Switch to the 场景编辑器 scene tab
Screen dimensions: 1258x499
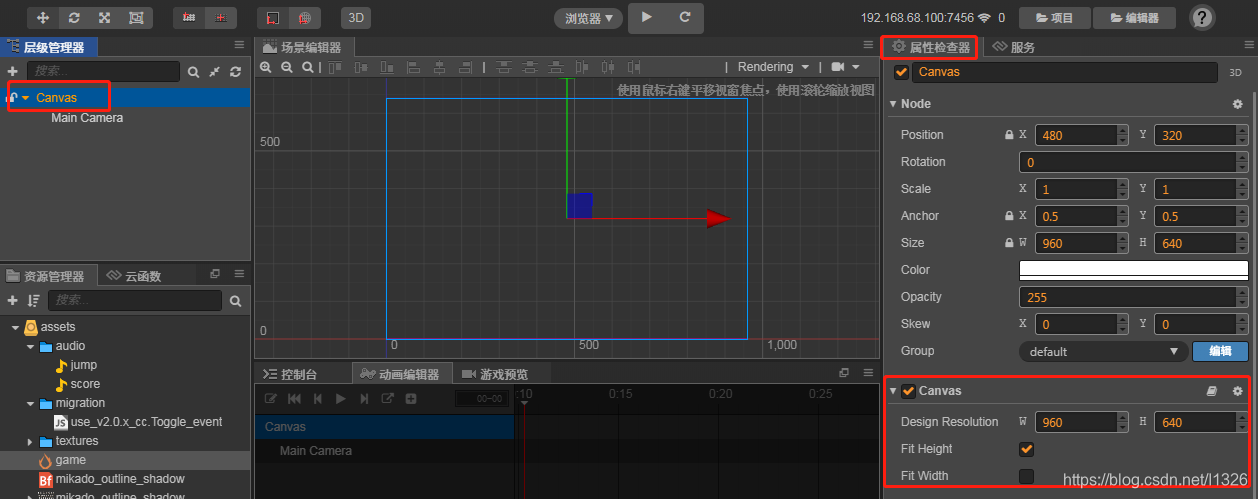303,47
